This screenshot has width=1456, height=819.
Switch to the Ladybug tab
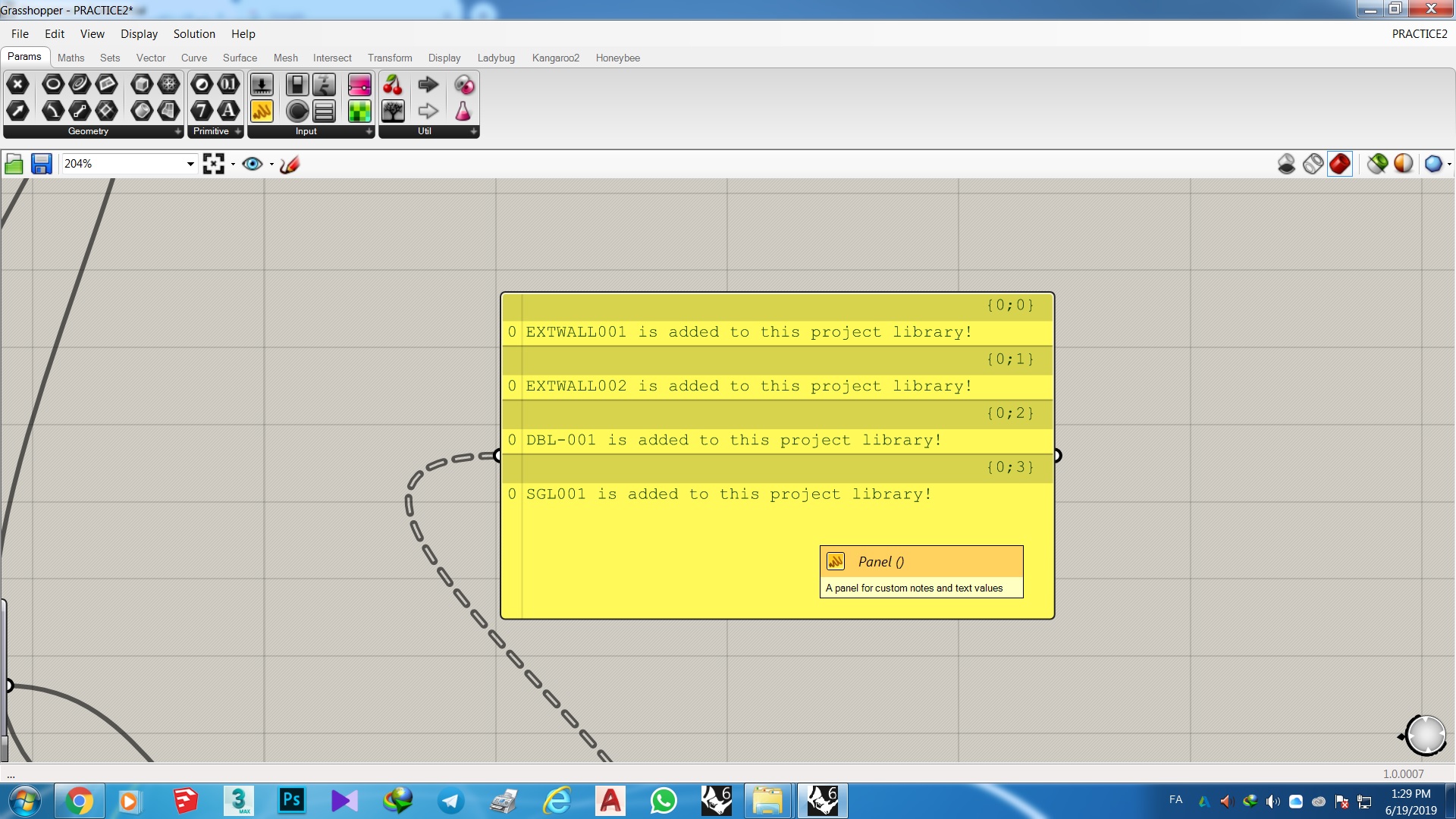(x=496, y=58)
